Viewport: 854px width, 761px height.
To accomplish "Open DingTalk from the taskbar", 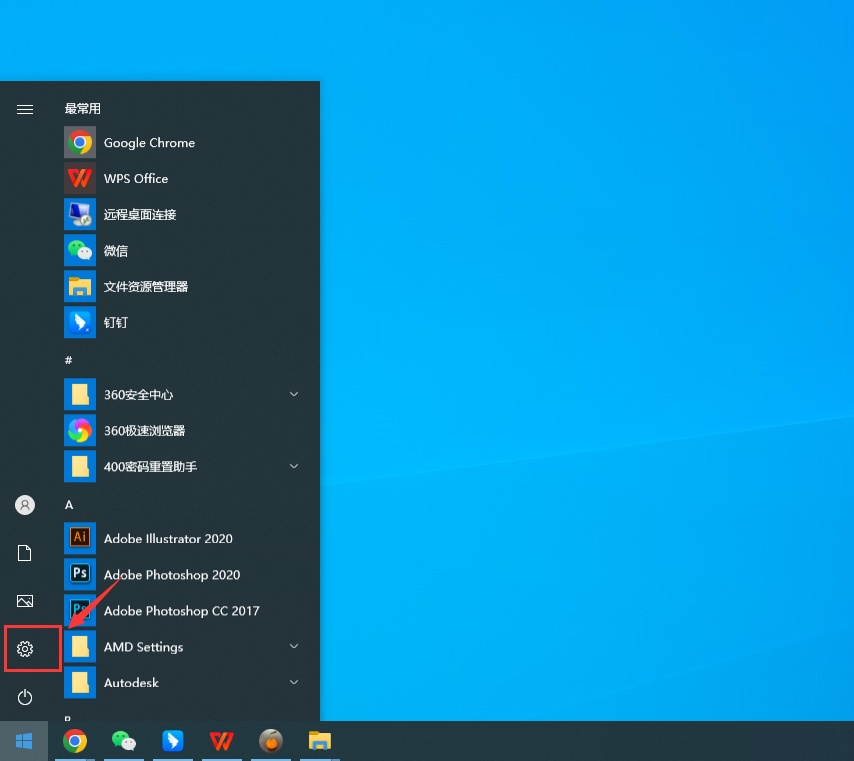I will (x=172, y=741).
